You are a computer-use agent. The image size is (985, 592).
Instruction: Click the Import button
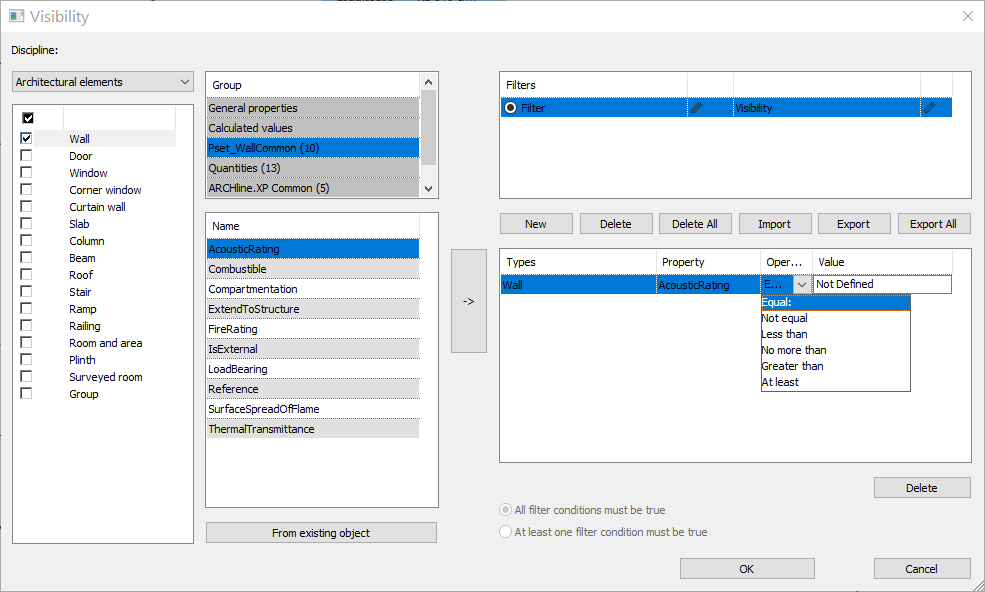pyautogui.click(x=775, y=224)
